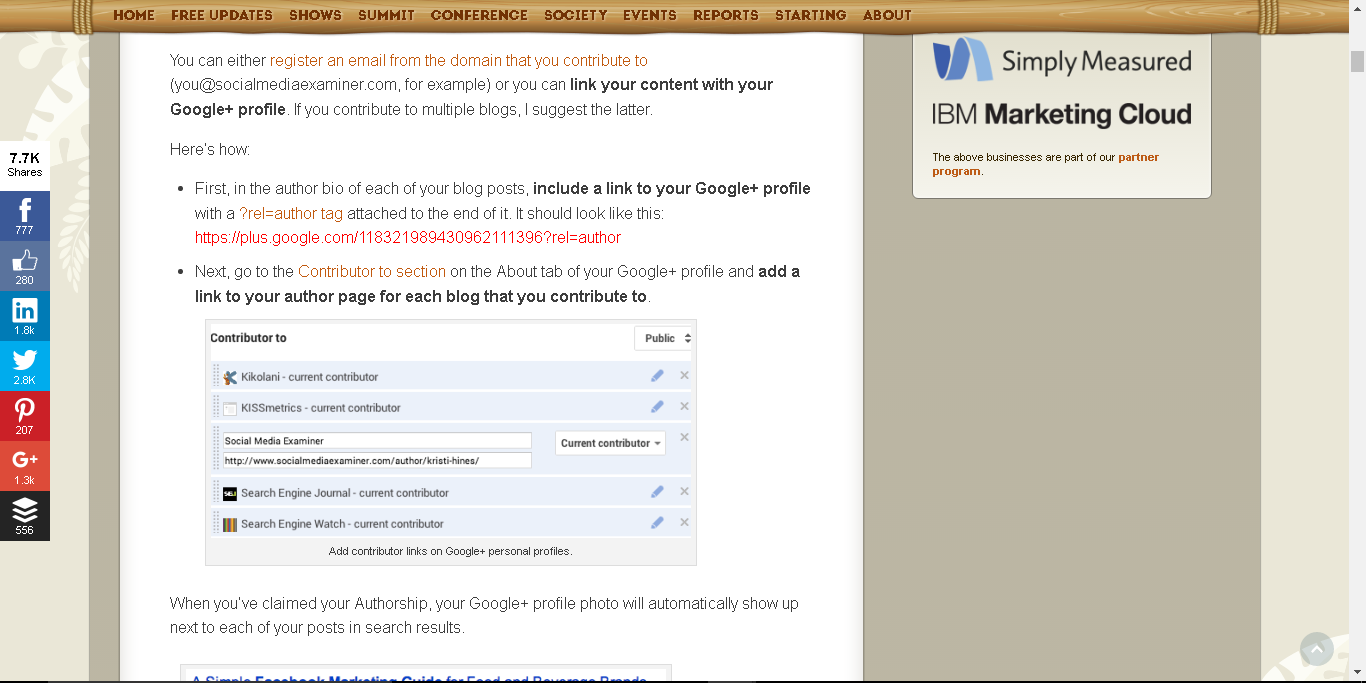Share the article on LinkedIn
The width and height of the screenshot is (1366, 683).
coord(25,316)
